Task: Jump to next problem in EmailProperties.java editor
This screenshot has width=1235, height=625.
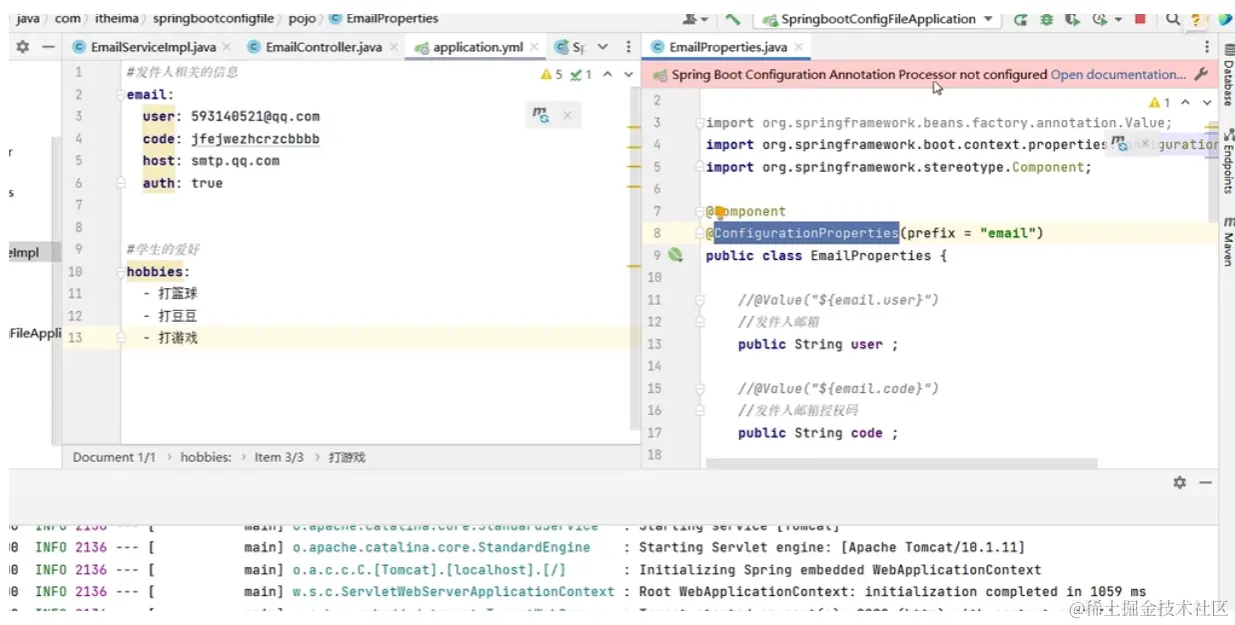Action: tap(1206, 102)
